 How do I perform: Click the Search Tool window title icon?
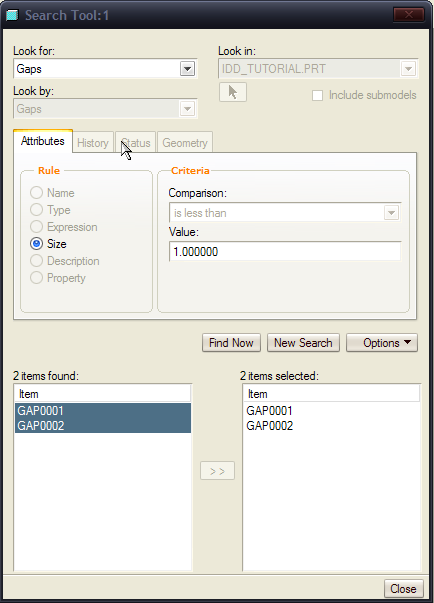(x=12, y=15)
